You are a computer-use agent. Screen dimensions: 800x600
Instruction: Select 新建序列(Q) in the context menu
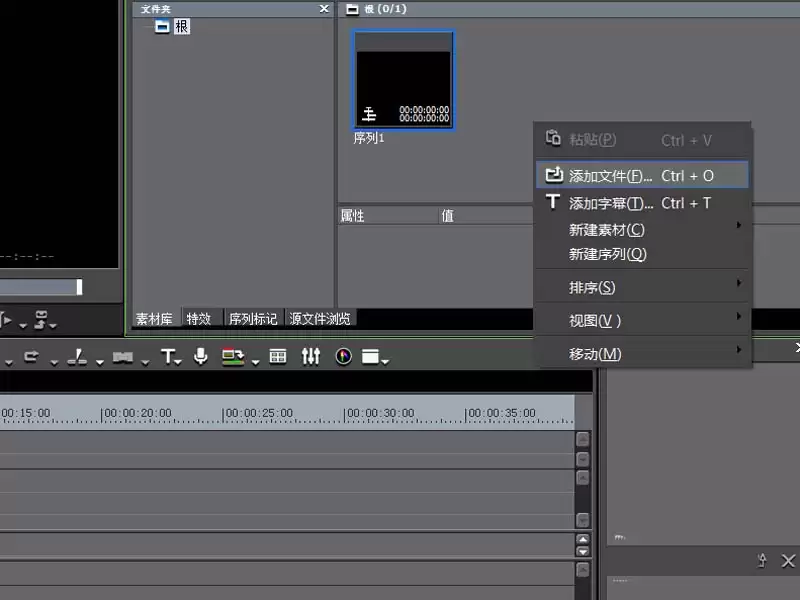(x=642, y=254)
